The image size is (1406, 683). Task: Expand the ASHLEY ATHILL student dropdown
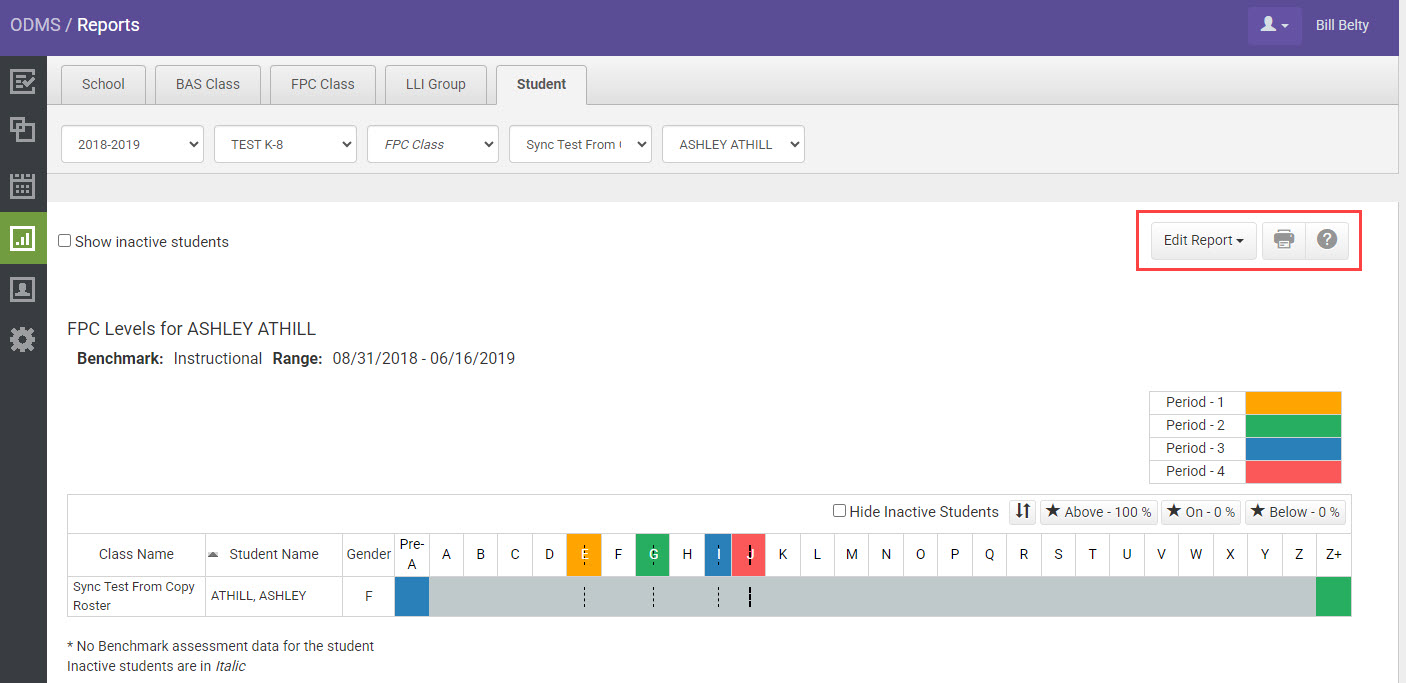pyautogui.click(x=733, y=144)
